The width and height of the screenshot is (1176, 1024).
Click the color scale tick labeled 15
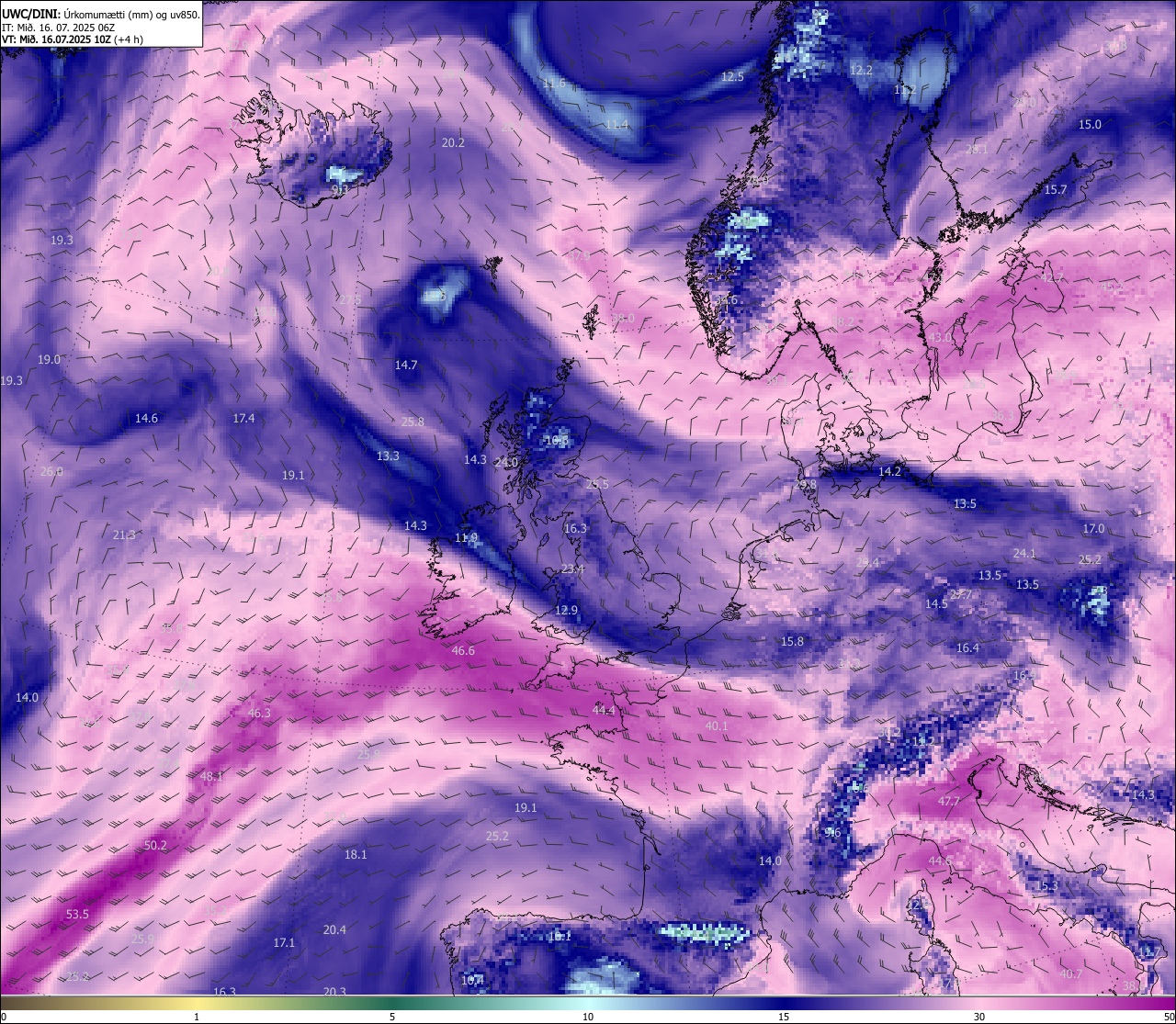click(x=784, y=1016)
